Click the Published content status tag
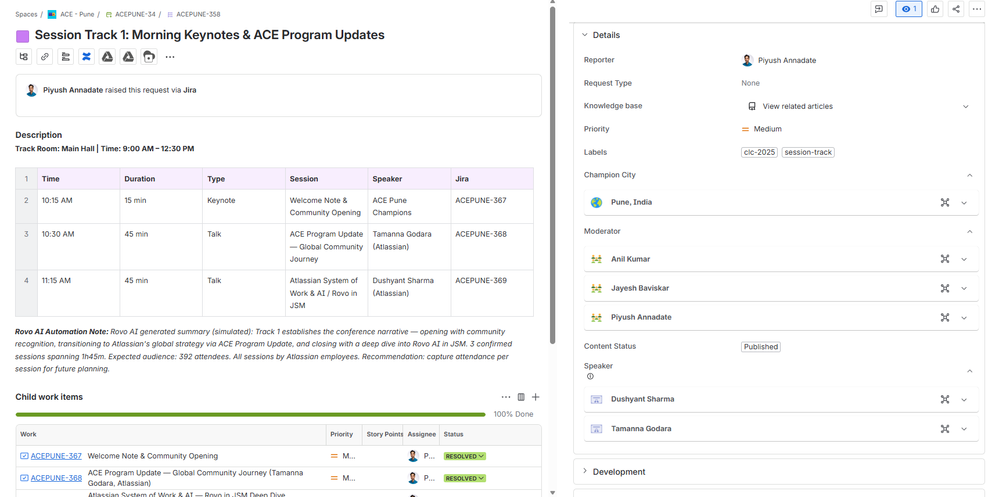The width and height of the screenshot is (999, 497). coord(761,347)
